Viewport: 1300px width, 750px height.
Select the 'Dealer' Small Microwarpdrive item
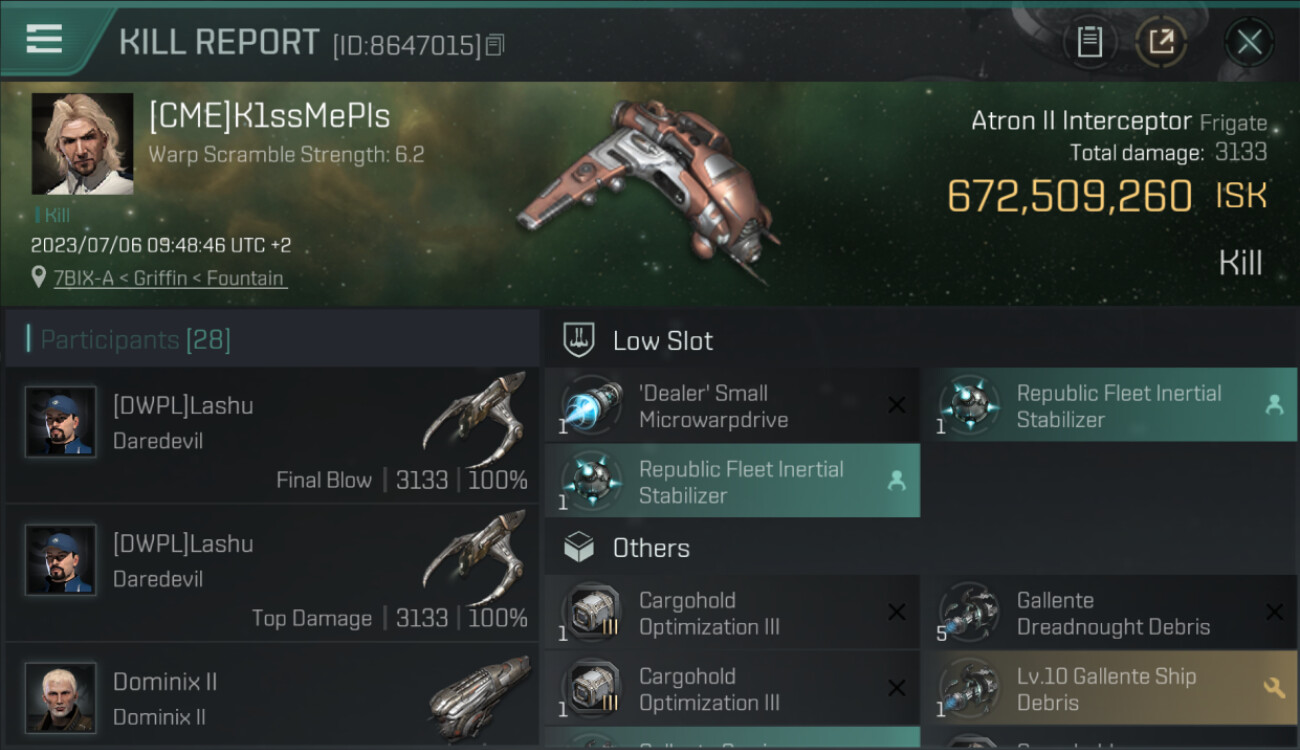732,406
